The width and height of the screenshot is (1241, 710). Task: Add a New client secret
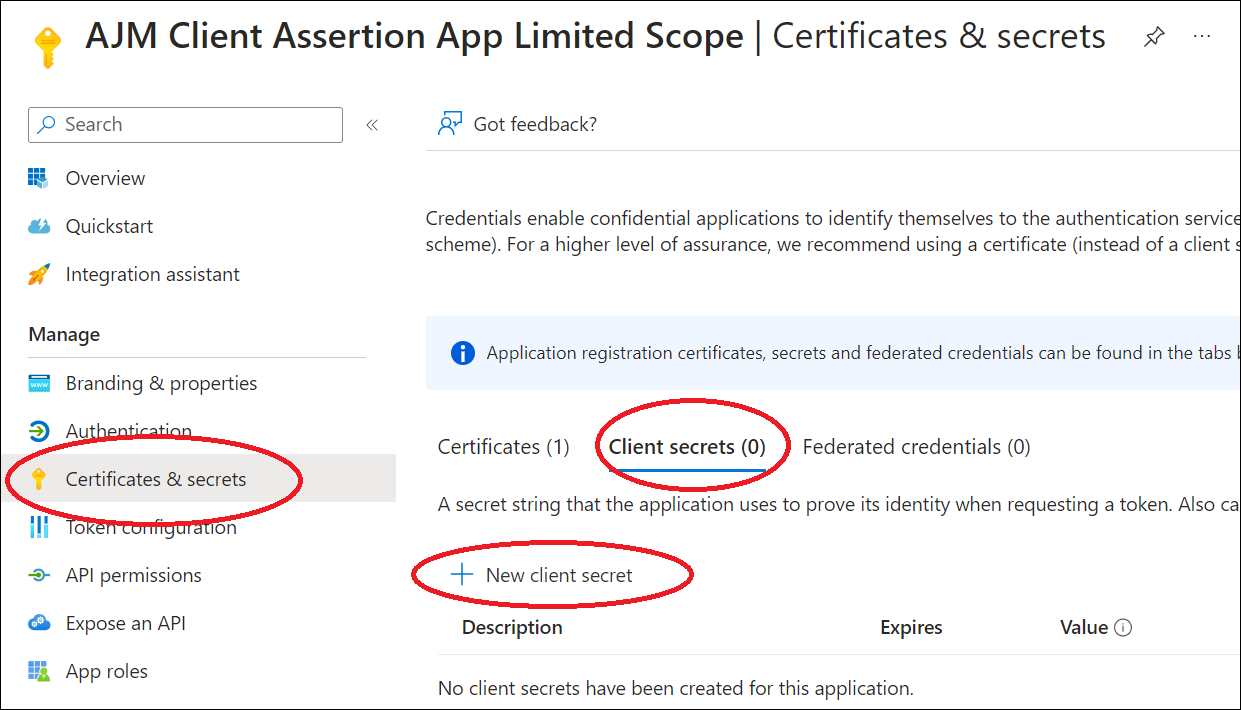(x=545, y=575)
